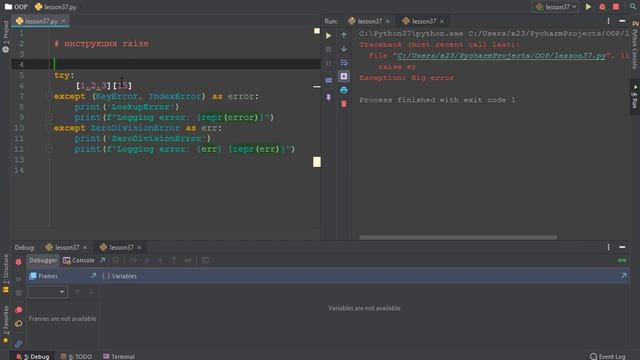
Task: Rerun debug session with bug icon
Action: tap(18, 262)
